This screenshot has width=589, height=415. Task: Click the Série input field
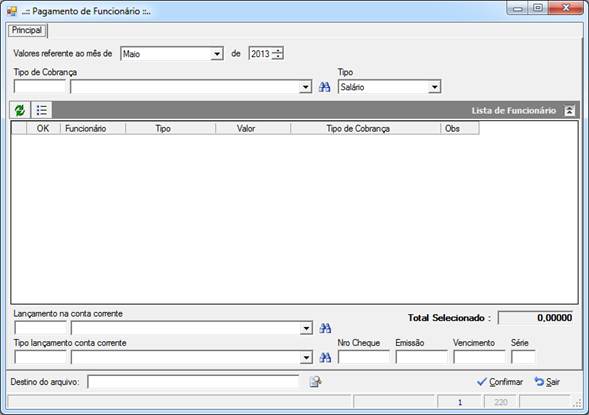tap(523, 357)
